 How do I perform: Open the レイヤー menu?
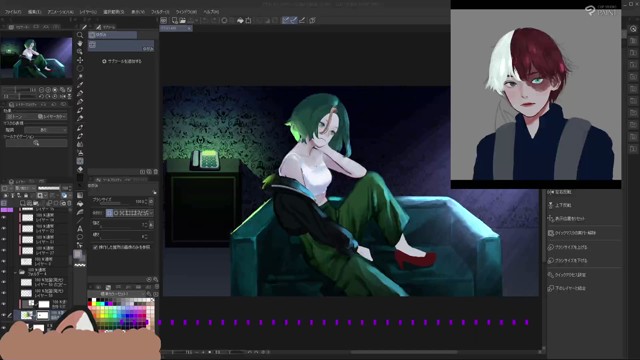coord(88,12)
